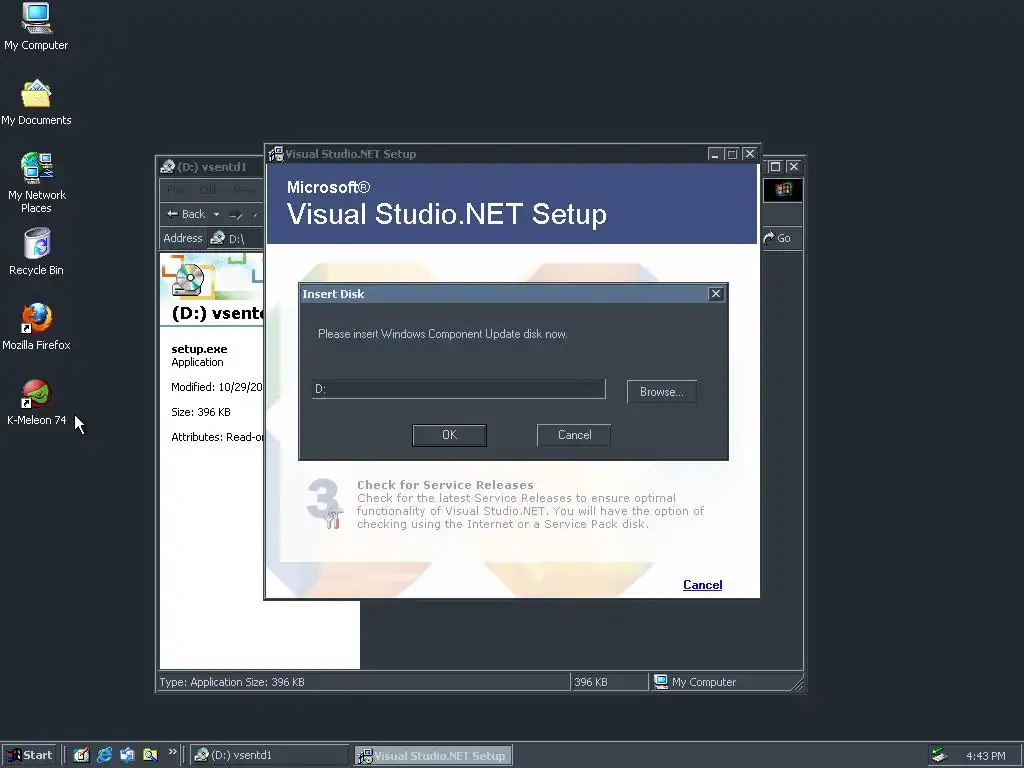The image size is (1024, 768).
Task: Close the (D:) vsentd1 Explorer window
Action: [x=793, y=167]
